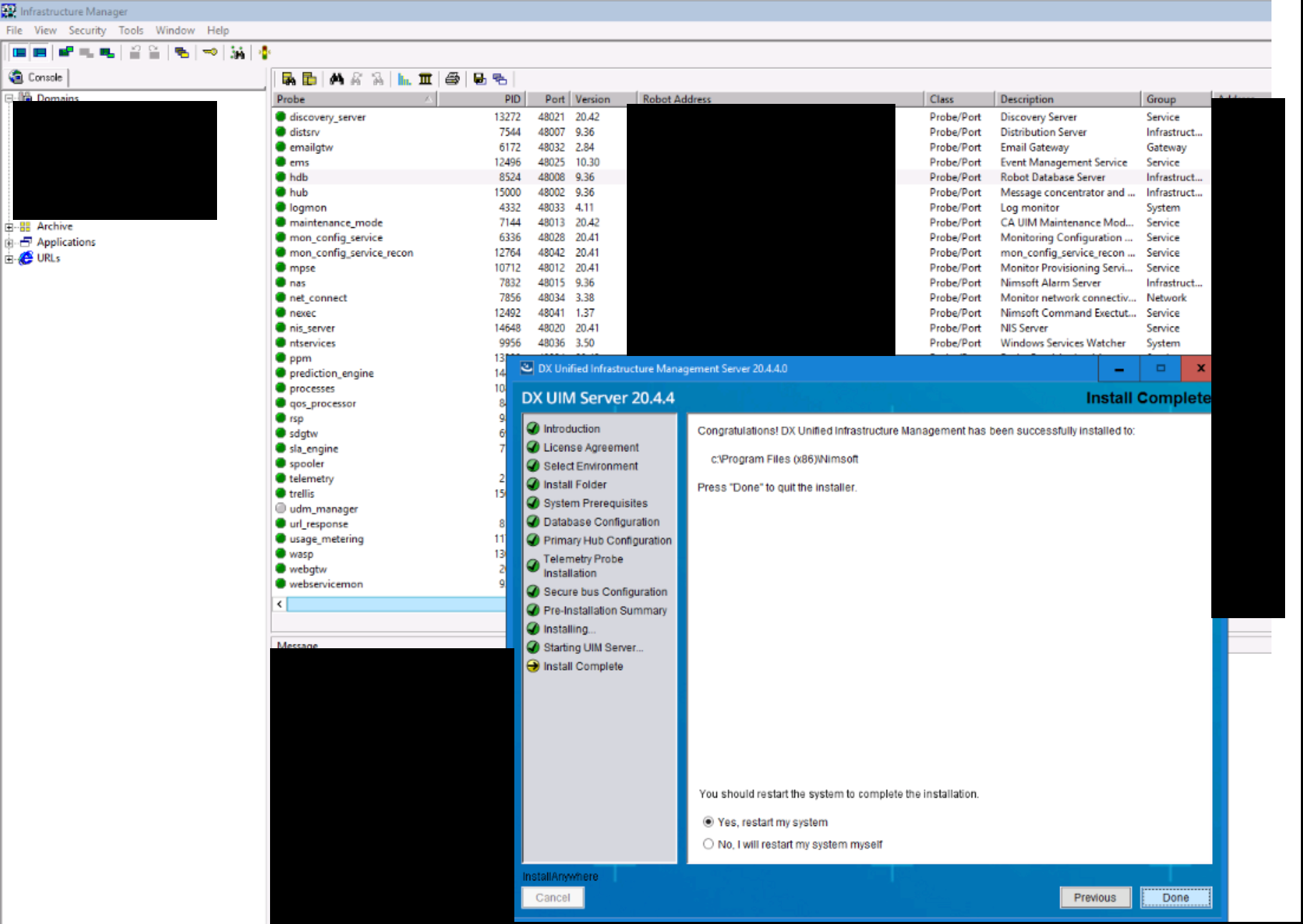Click the pane layout icon with bottom cyan bar
Viewport: 1303px width, 924px height.
pyautogui.click(x=40, y=52)
